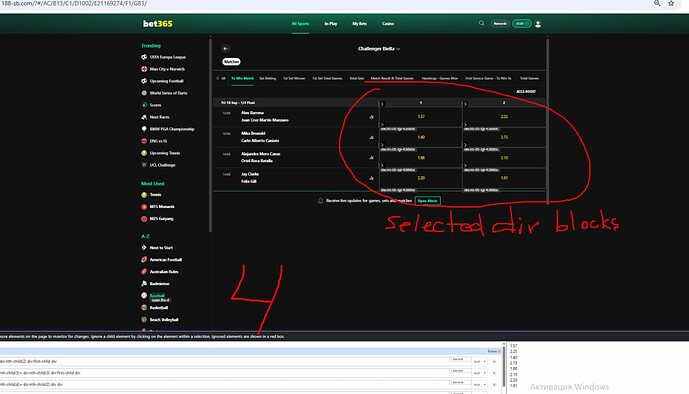The height and width of the screenshot is (394, 689).
Task: Open the All Sports tab
Action: pos(301,24)
